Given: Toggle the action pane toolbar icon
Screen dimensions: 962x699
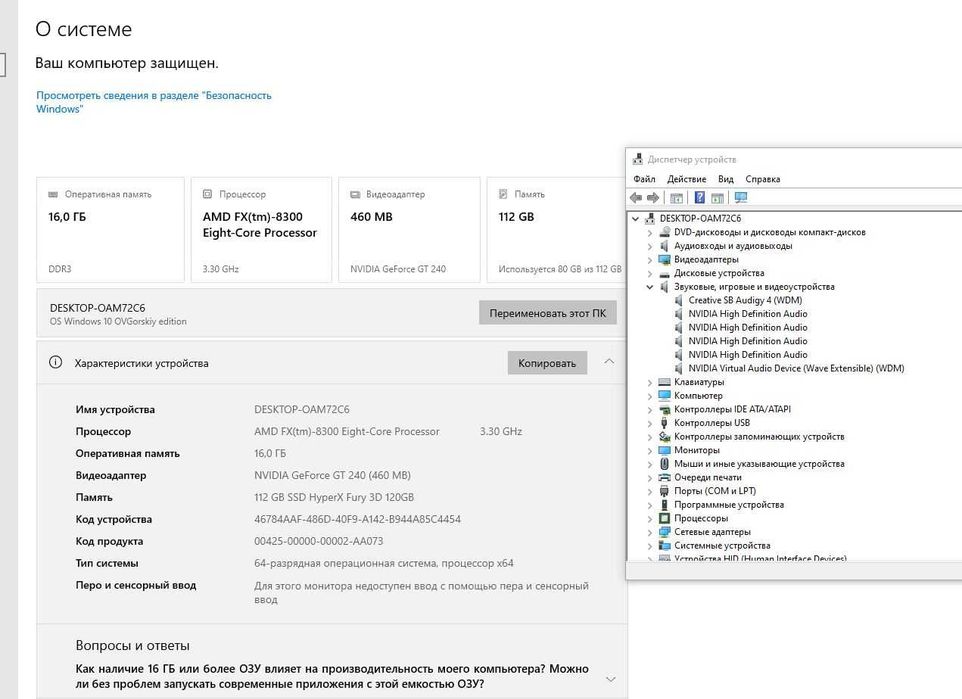Looking at the screenshot, I should pyautogui.click(x=717, y=198).
